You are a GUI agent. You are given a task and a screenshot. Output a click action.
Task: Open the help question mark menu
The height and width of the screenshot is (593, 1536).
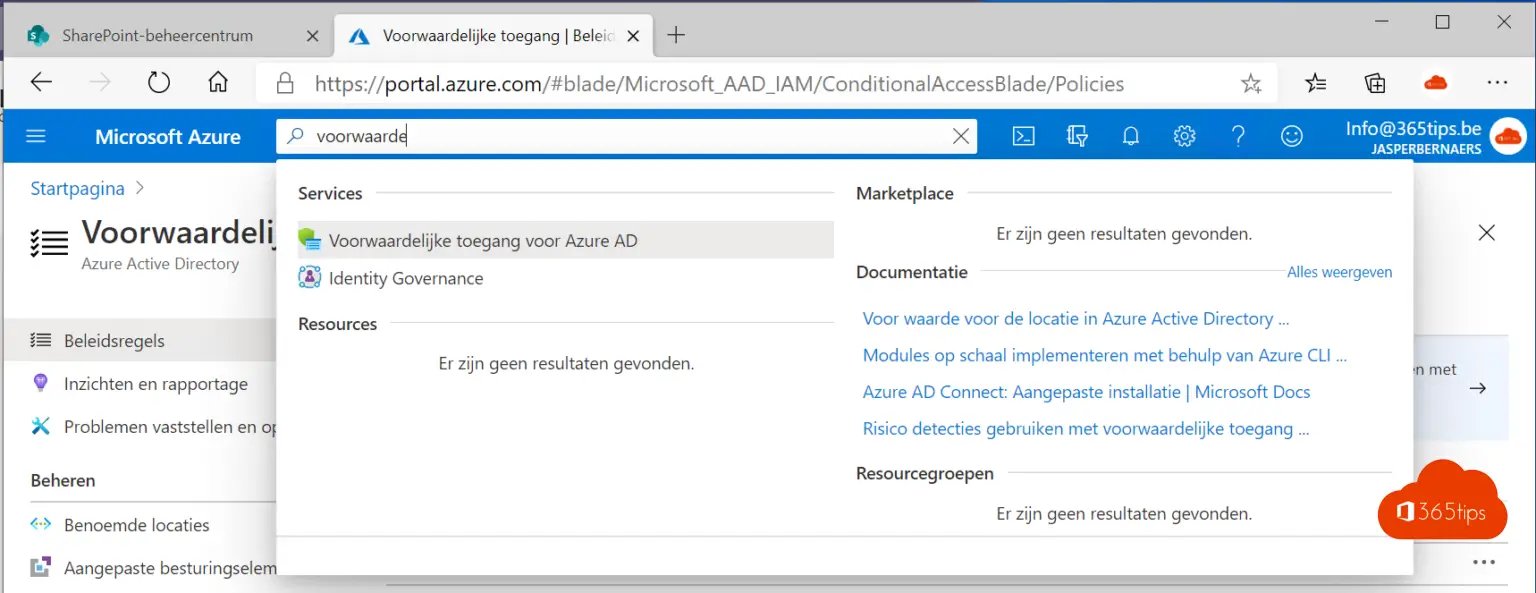point(1238,136)
